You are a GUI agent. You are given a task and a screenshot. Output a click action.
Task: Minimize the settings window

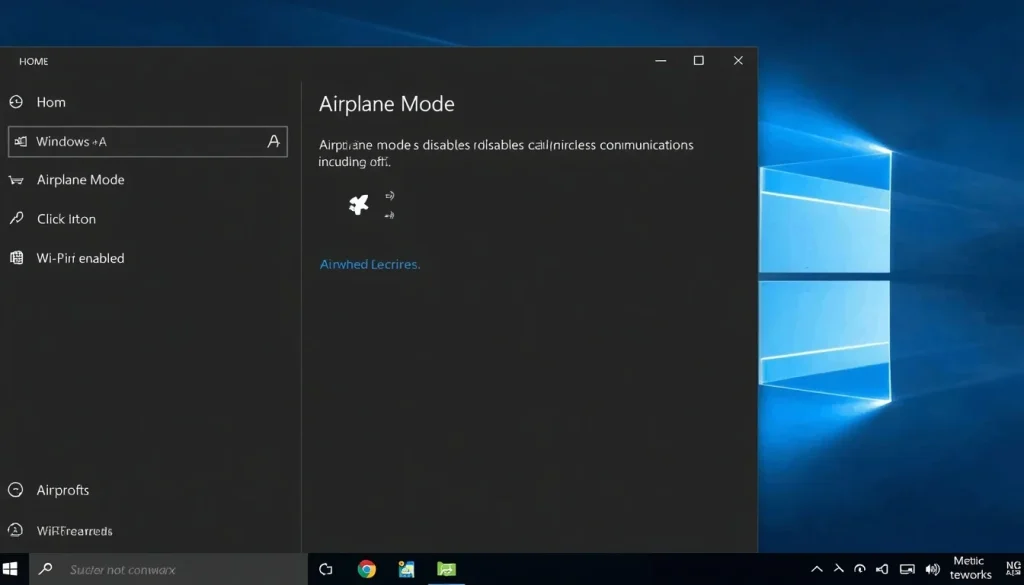click(x=661, y=60)
